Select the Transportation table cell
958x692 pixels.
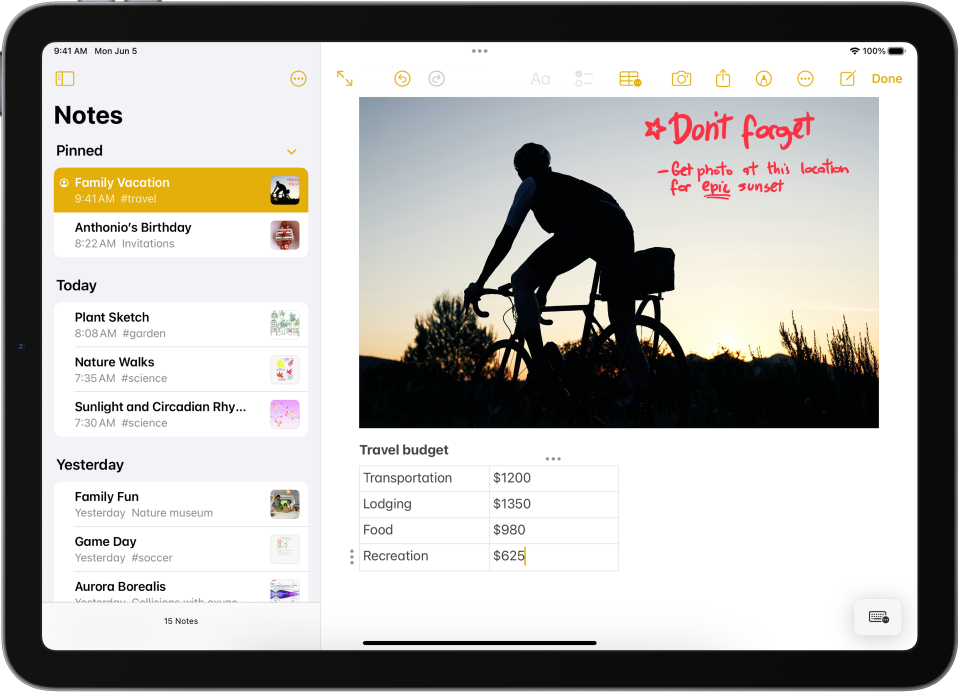(x=424, y=478)
